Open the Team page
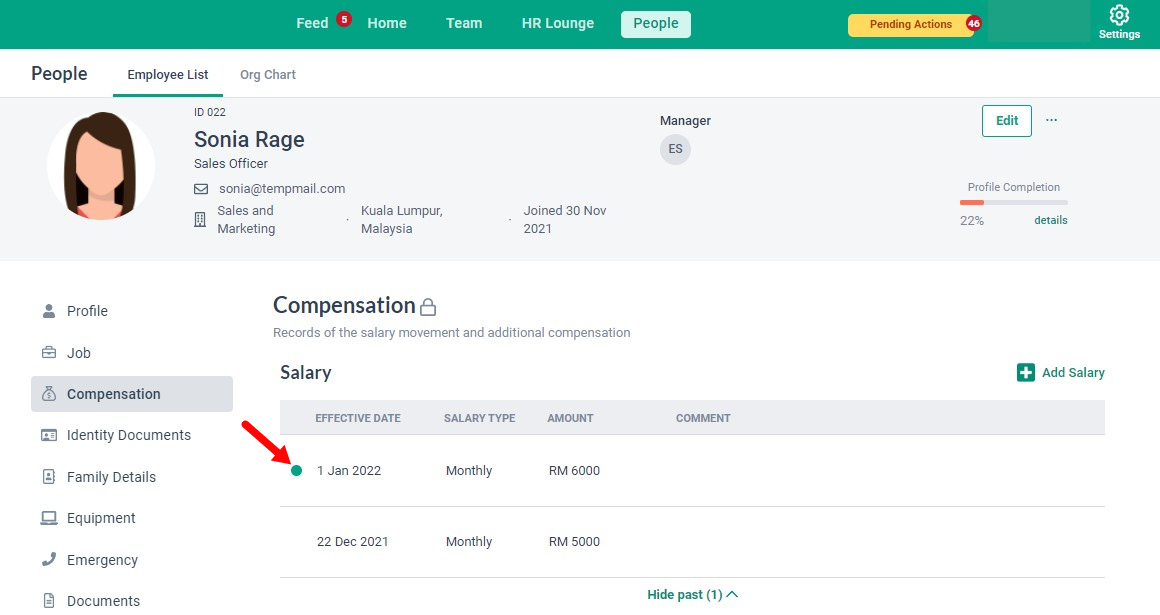This screenshot has height=615, width=1160. [464, 23]
